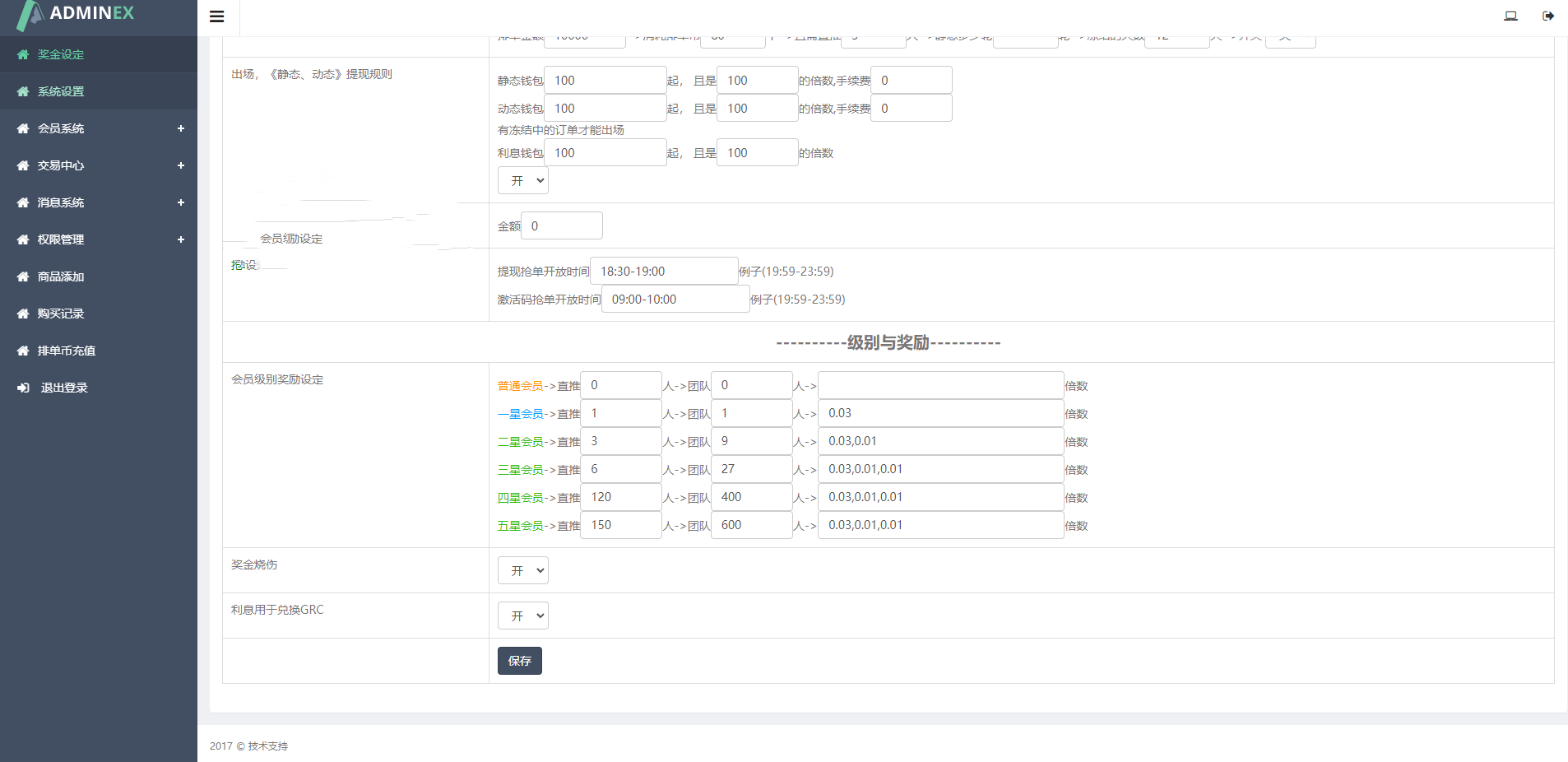Viewport: 1568px width, 762px height.
Task: Click the 提现抢单开放时间 input field
Action: pos(663,272)
